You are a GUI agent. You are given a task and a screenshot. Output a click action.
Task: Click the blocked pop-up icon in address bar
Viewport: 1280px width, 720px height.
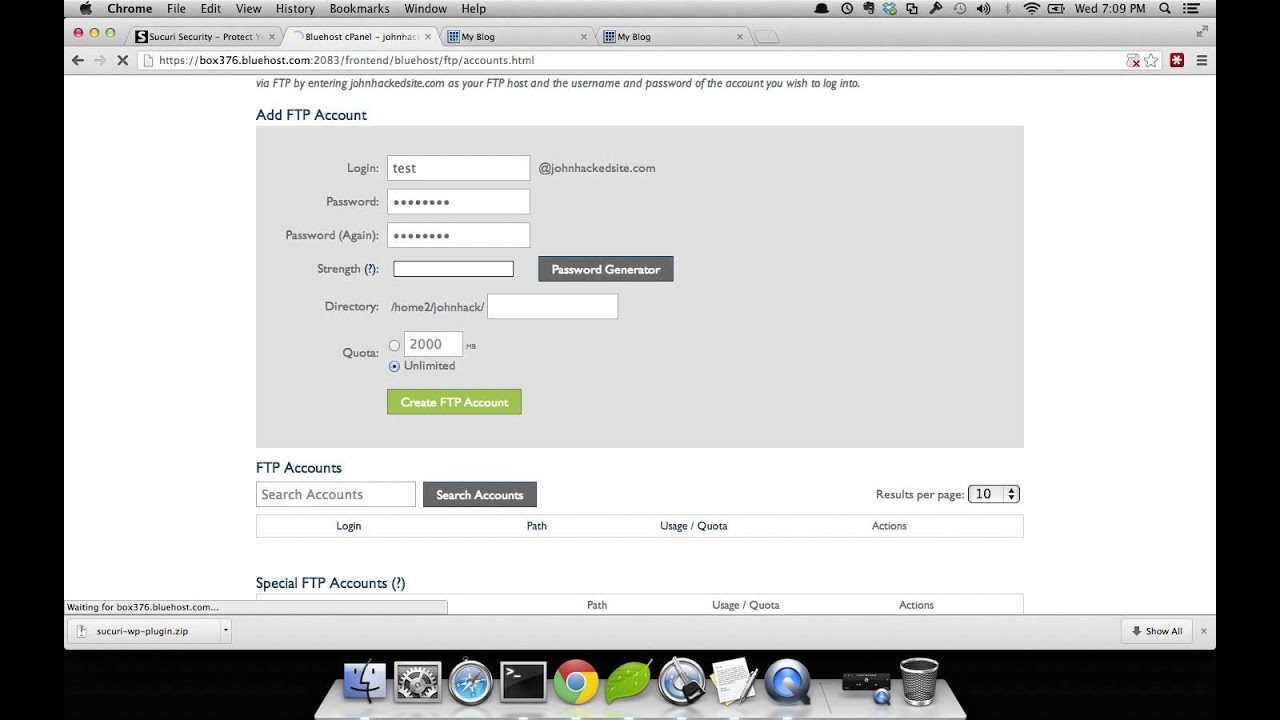(1133, 60)
